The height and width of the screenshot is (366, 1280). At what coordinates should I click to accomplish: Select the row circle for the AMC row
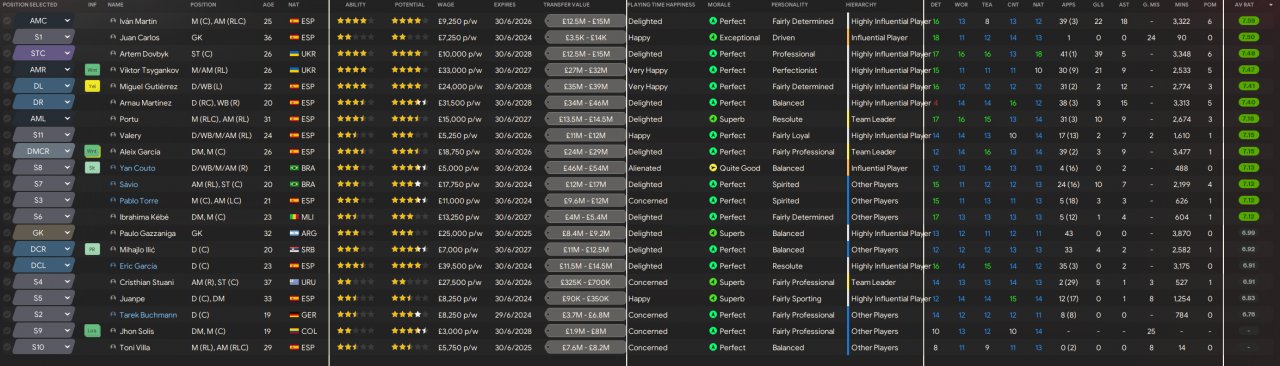click(x=7, y=21)
